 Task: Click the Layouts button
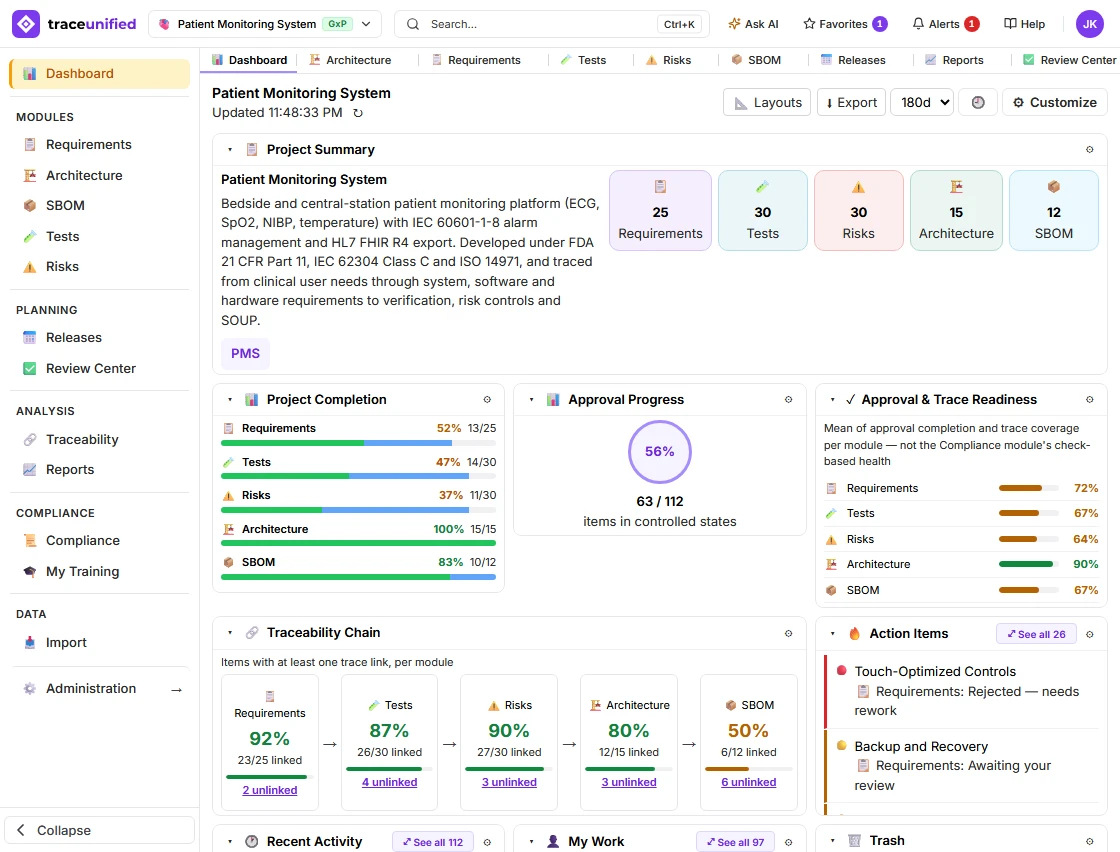767,103
